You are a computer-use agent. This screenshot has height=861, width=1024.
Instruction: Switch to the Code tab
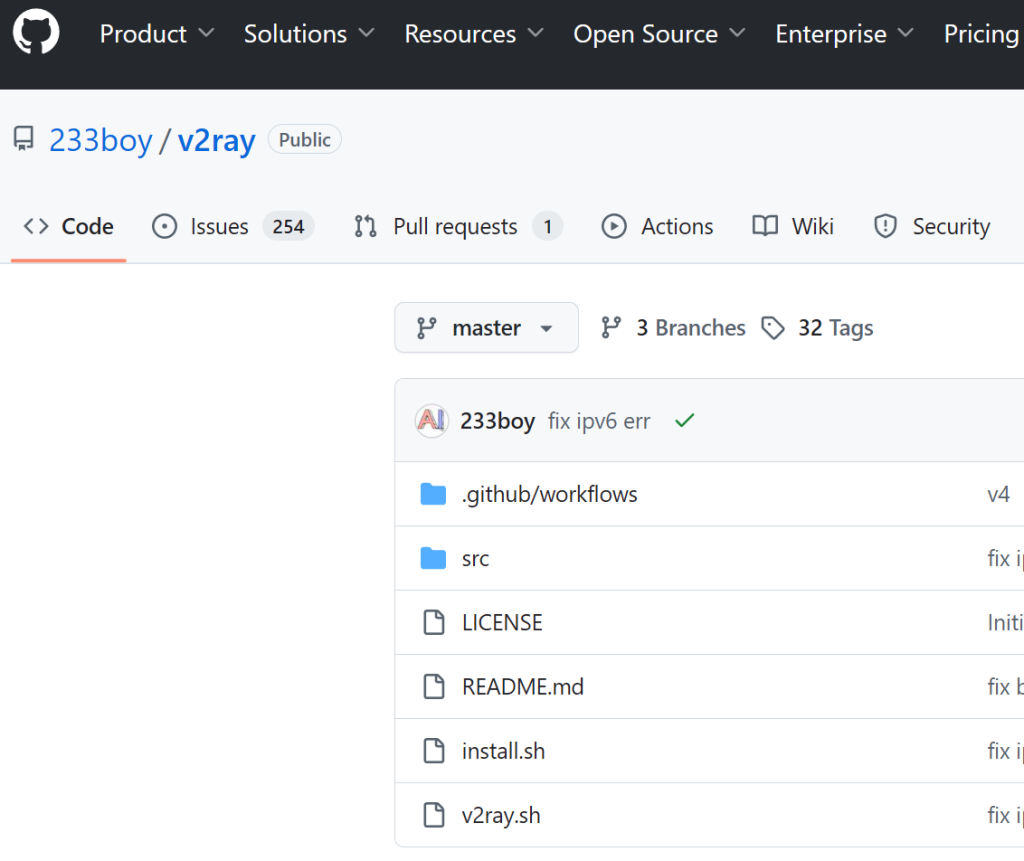68,227
